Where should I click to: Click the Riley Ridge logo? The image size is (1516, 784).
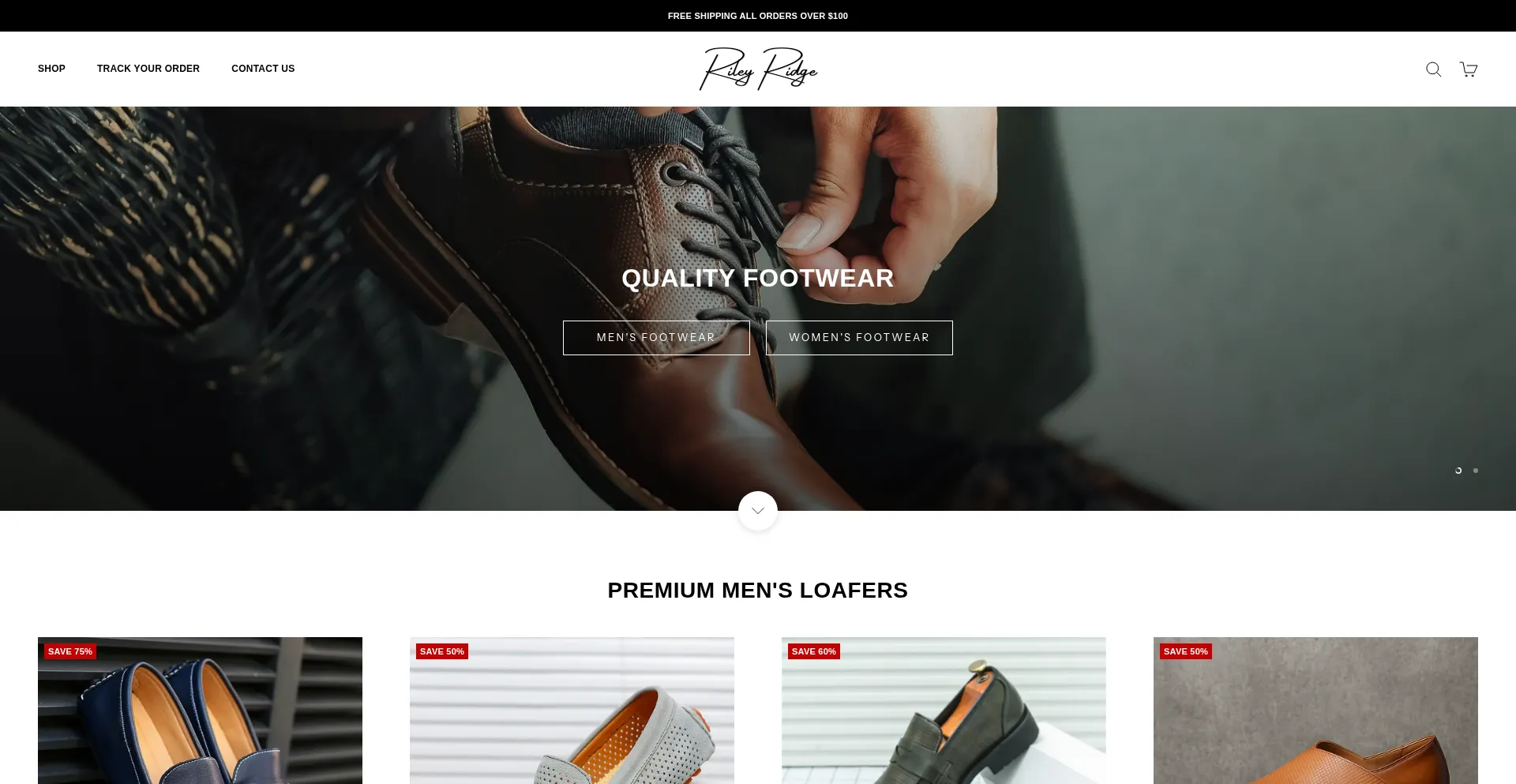coord(758,69)
